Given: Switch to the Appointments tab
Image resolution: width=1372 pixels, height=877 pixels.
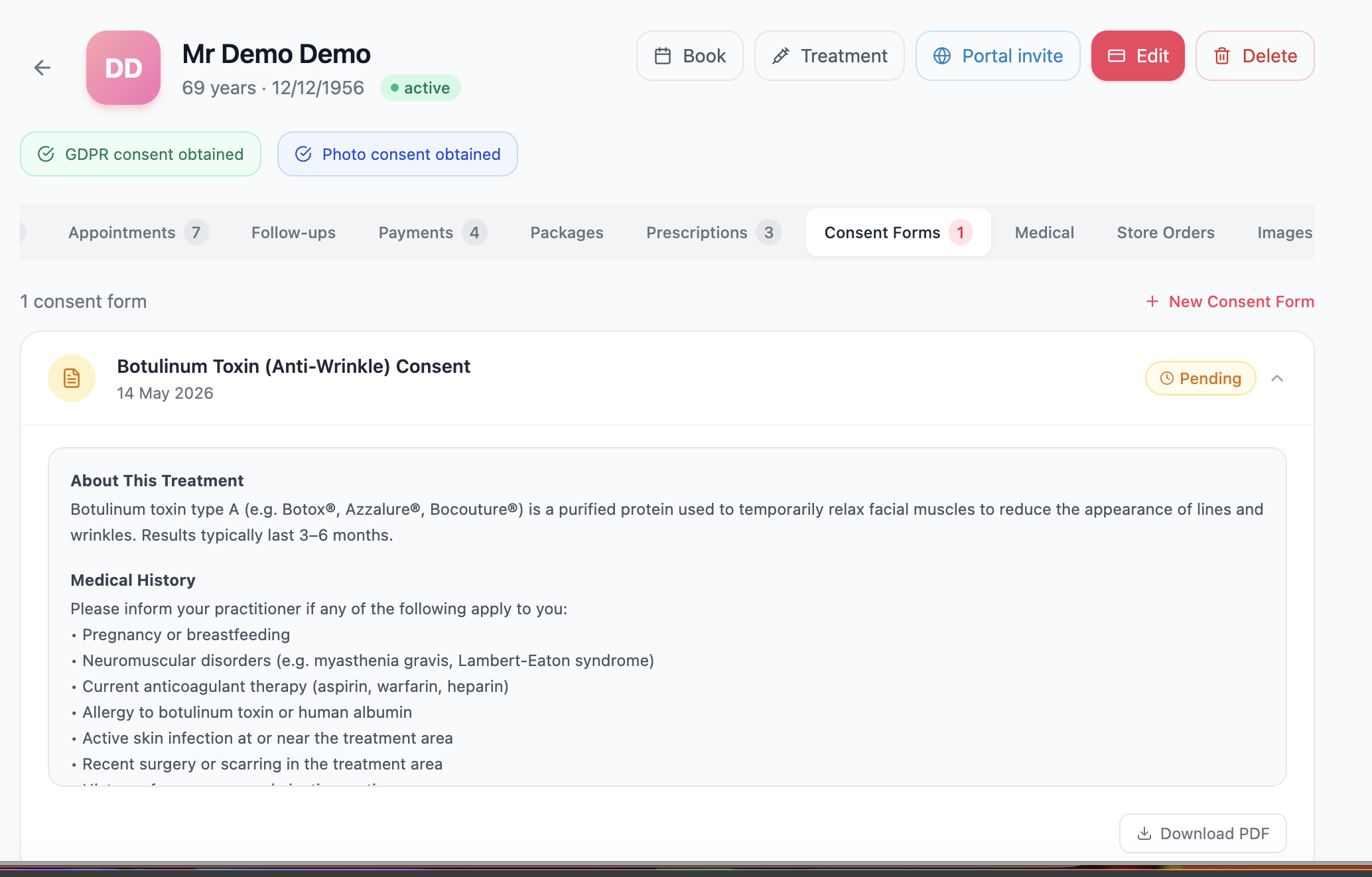Looking at the screenshot, I should [138, 232].
